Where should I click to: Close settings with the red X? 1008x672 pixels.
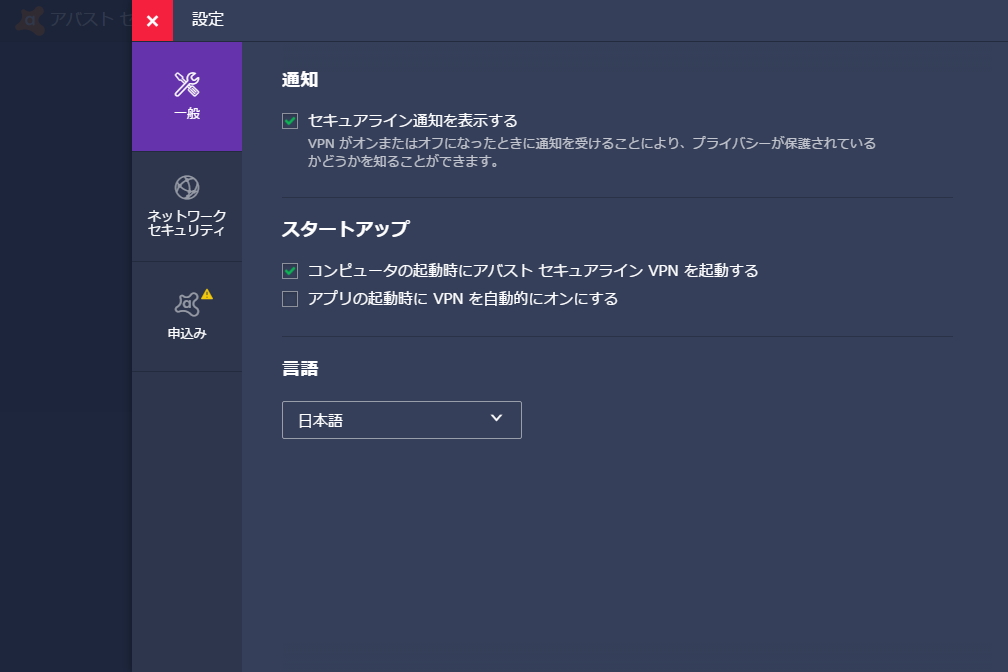pos(152,20)
